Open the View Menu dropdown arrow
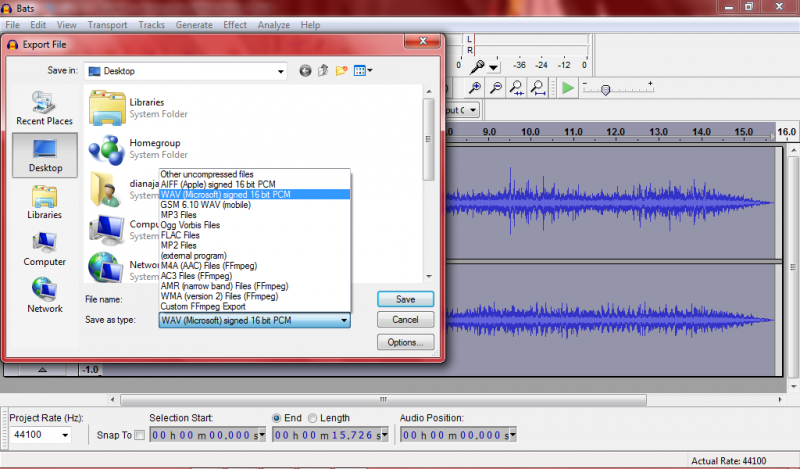Viewport: 800px width, 469px height. click(x=370, y=71)
